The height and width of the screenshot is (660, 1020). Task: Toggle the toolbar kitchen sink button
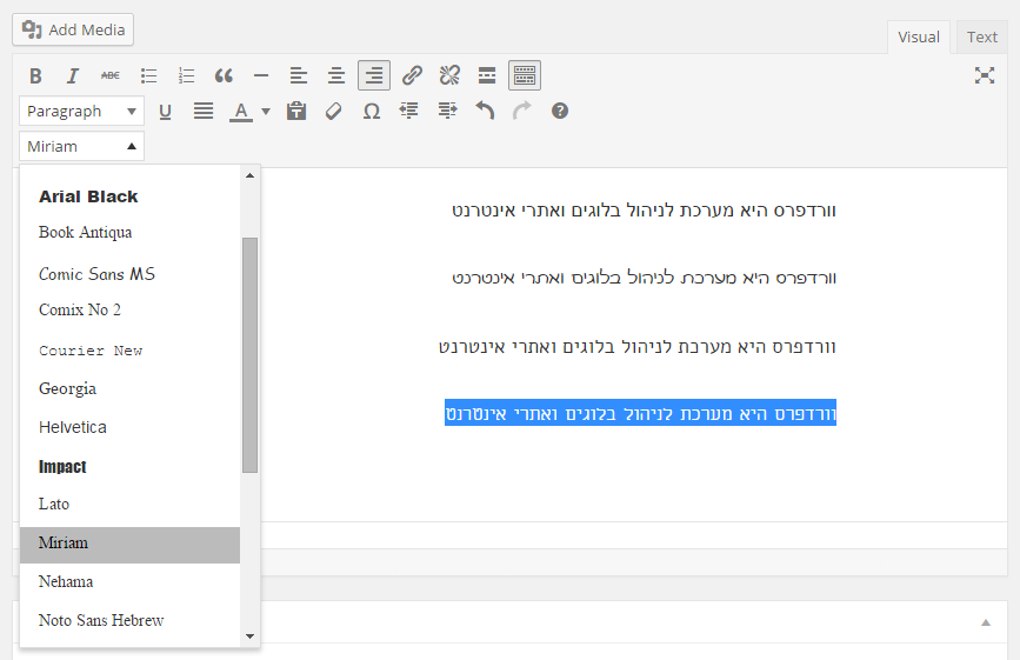pos(524,76)
